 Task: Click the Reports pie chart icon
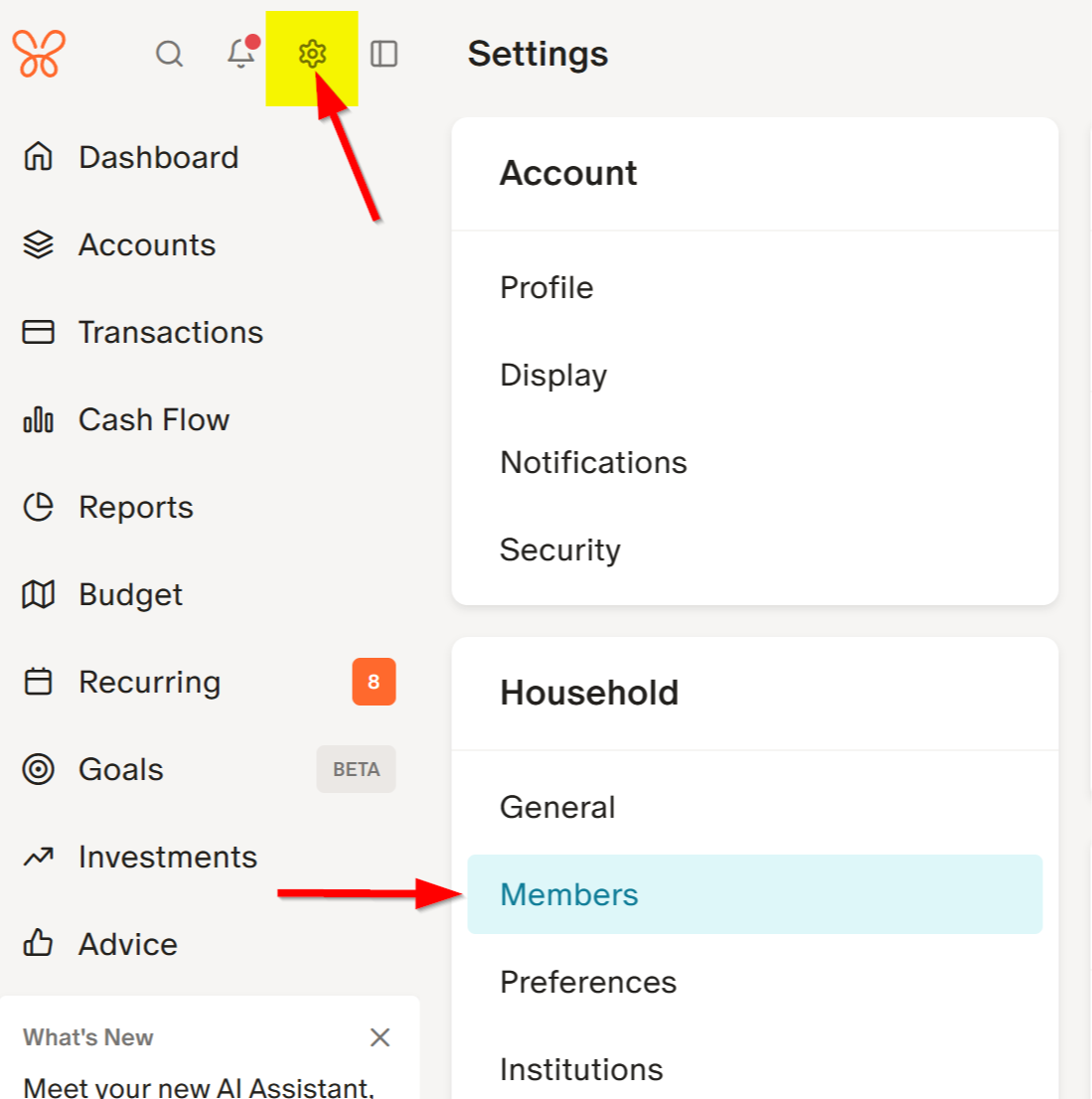pos(38,507)
